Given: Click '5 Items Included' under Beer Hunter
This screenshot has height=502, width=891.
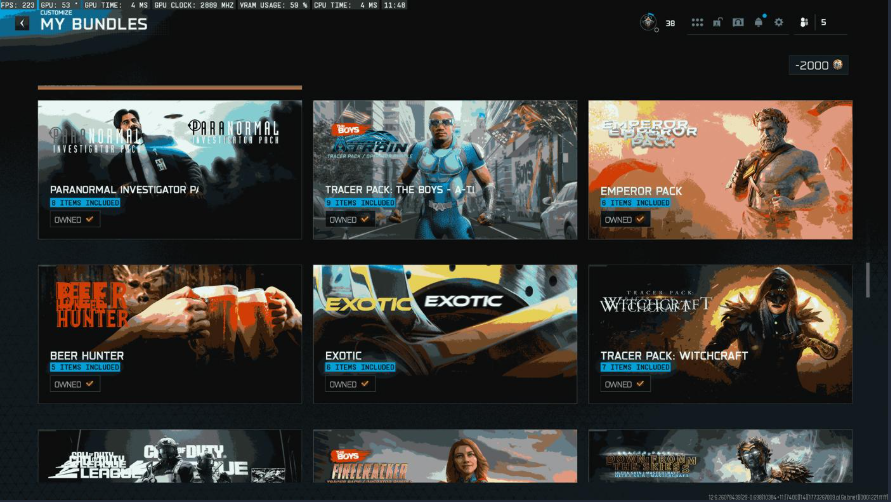Looking at the screenshot, I should (85, 367).
